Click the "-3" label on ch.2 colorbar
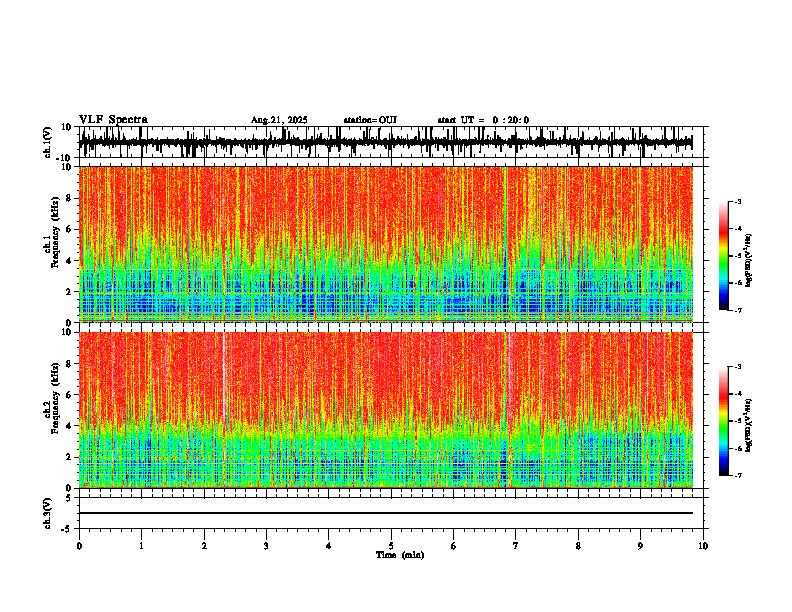 point(737,367)
